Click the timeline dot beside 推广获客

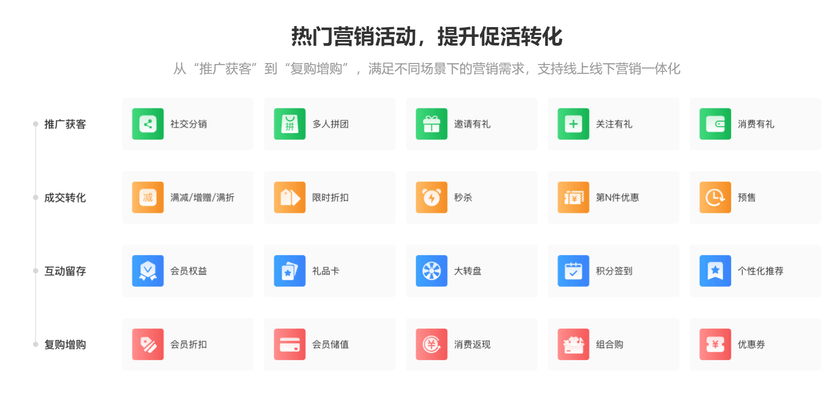coord(36,124)
